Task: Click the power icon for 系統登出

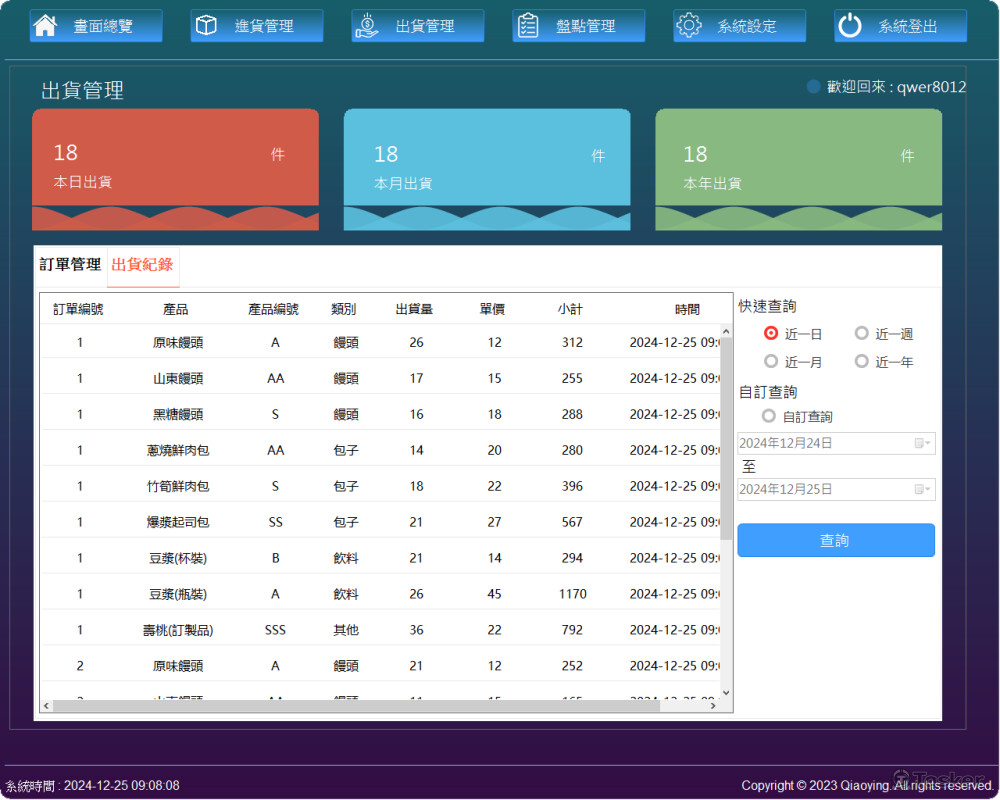Action: [x=850, y=26]
